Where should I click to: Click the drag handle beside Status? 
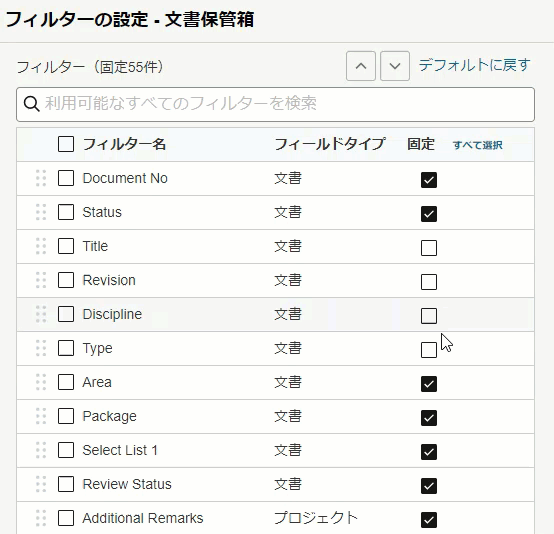click(41, 212)
